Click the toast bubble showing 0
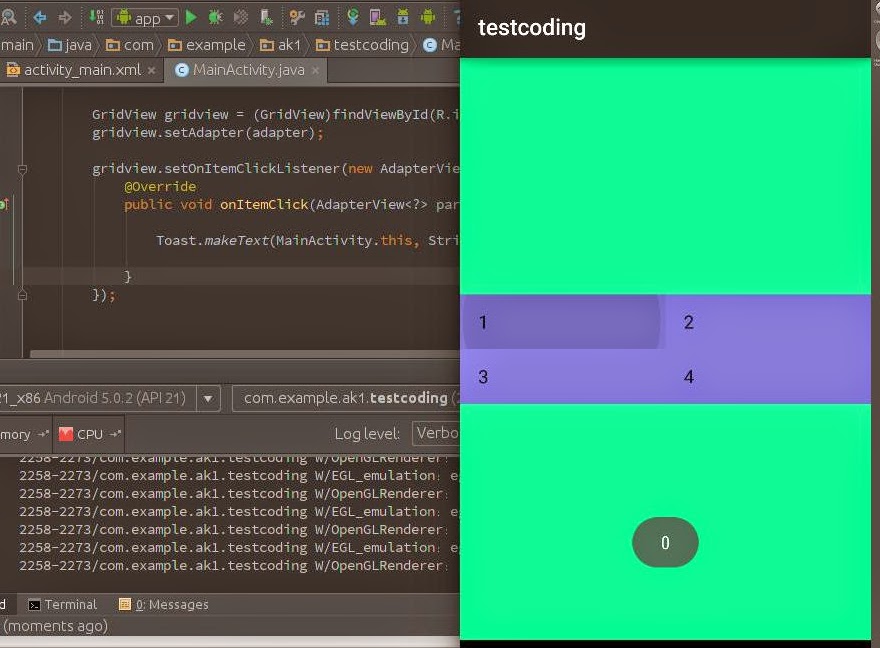This screenshot has width=880, height=648. click(x=665, y=543)
